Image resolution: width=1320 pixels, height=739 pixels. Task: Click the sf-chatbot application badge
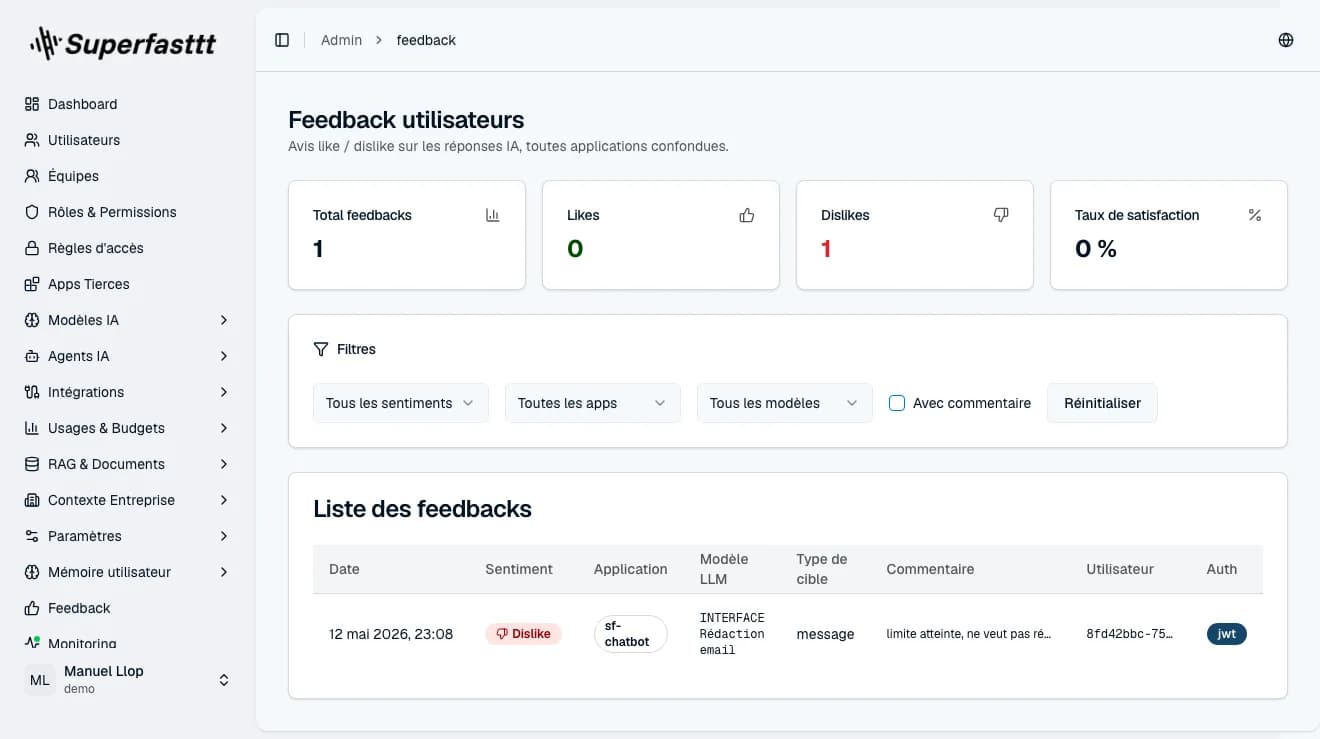point(630,634)
